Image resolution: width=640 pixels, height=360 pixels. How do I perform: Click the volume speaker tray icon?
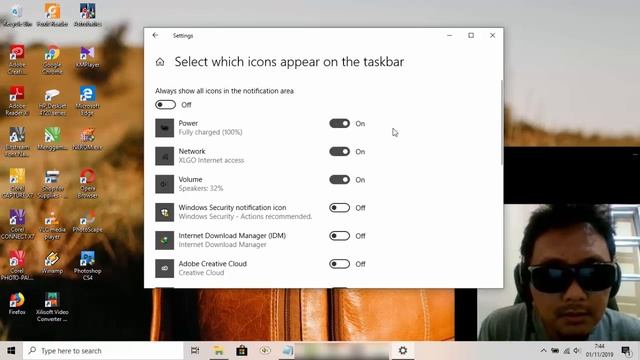tap(577, 351)
